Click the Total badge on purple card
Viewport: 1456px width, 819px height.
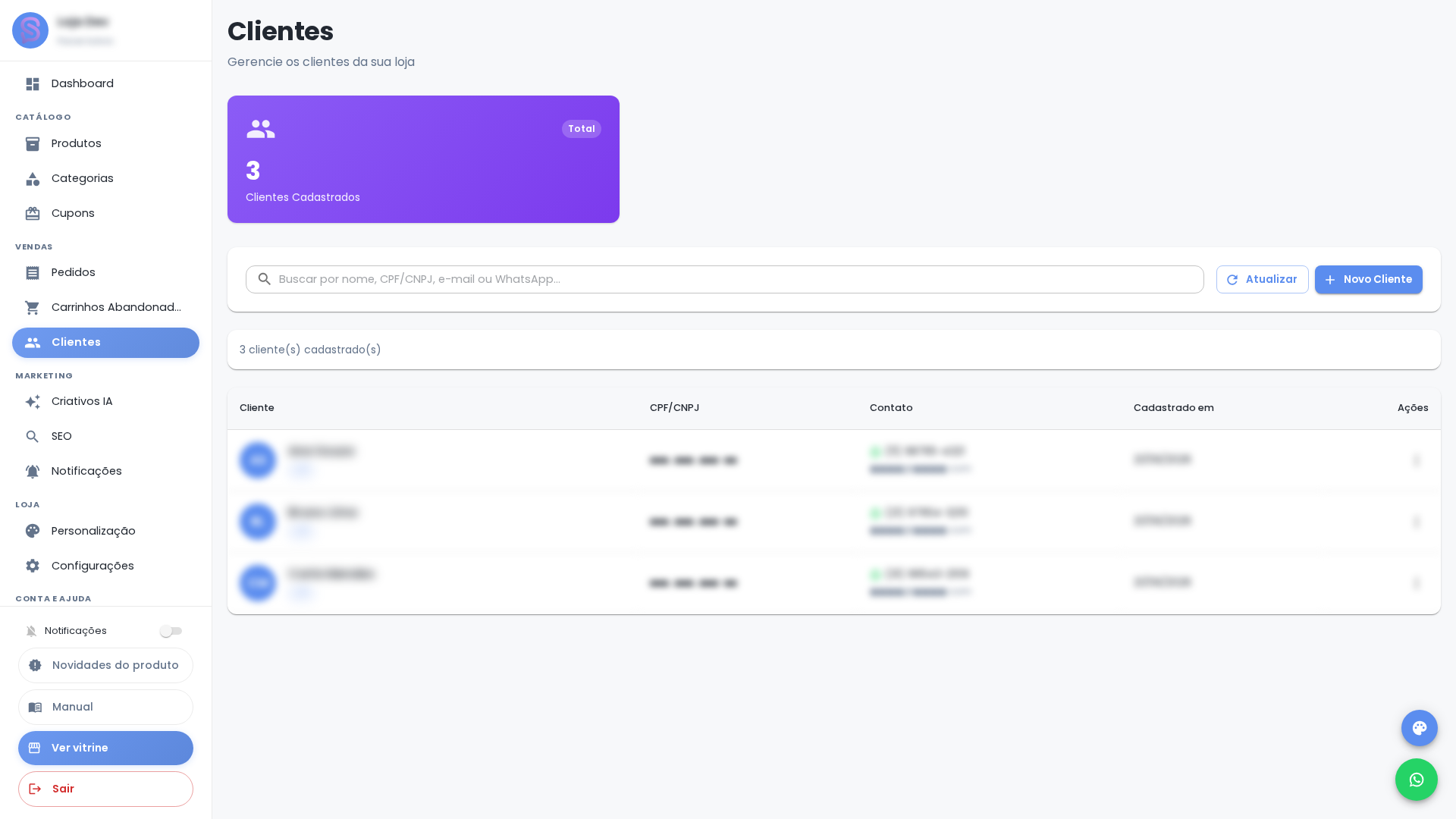coord(582,129)
